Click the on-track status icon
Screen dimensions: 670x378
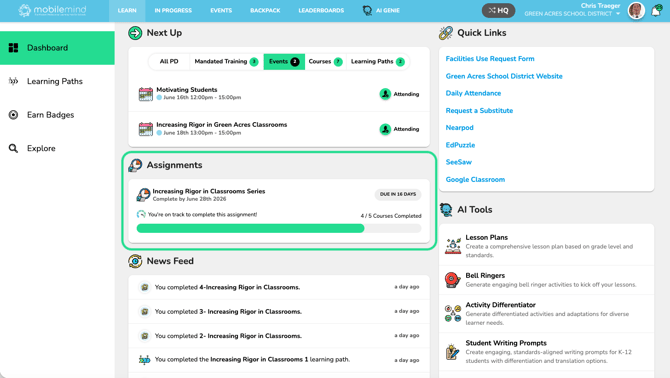pos(141,214)
